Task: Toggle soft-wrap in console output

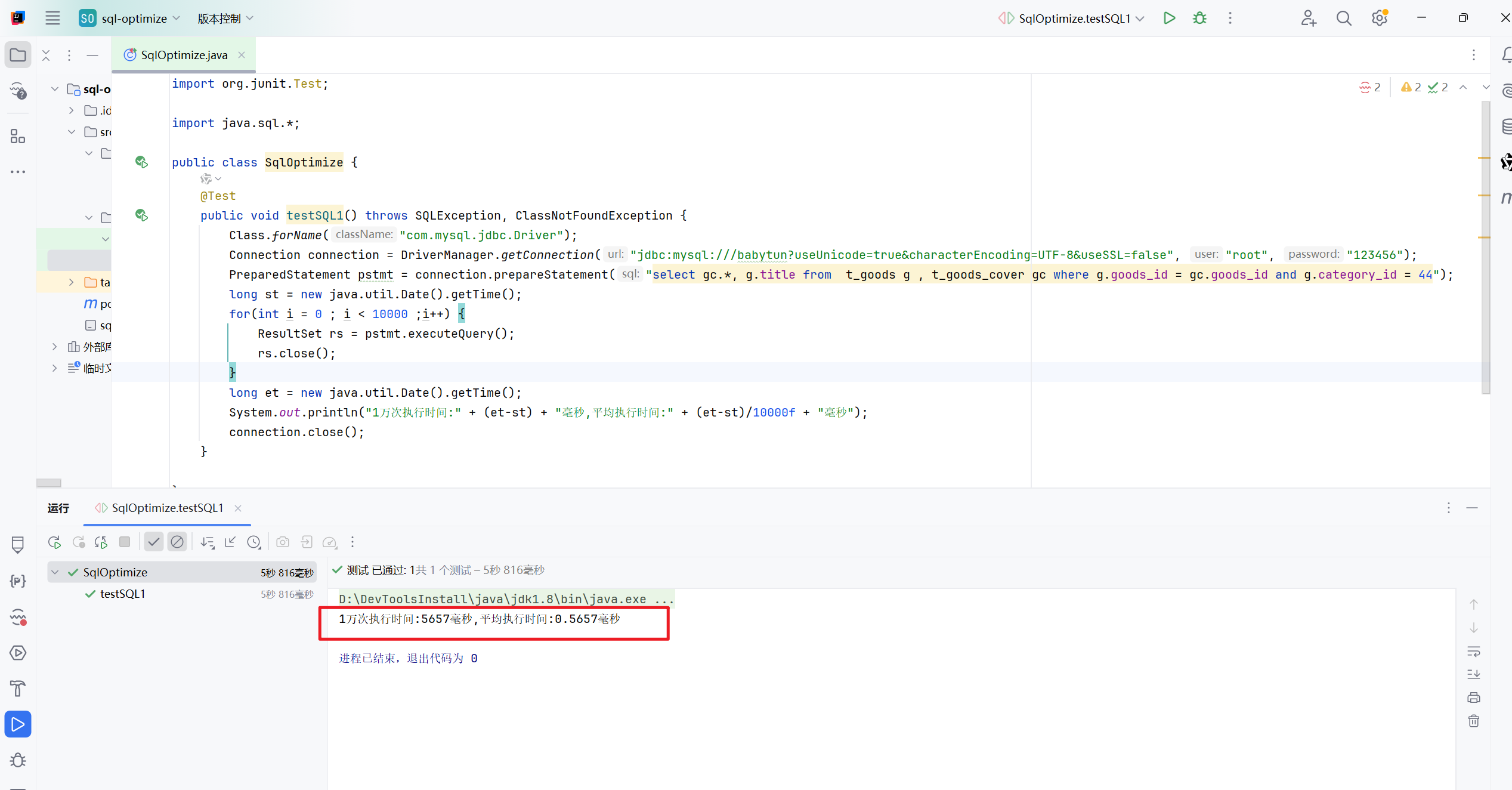Action: pyautogui.click(x=1474, y=651)
